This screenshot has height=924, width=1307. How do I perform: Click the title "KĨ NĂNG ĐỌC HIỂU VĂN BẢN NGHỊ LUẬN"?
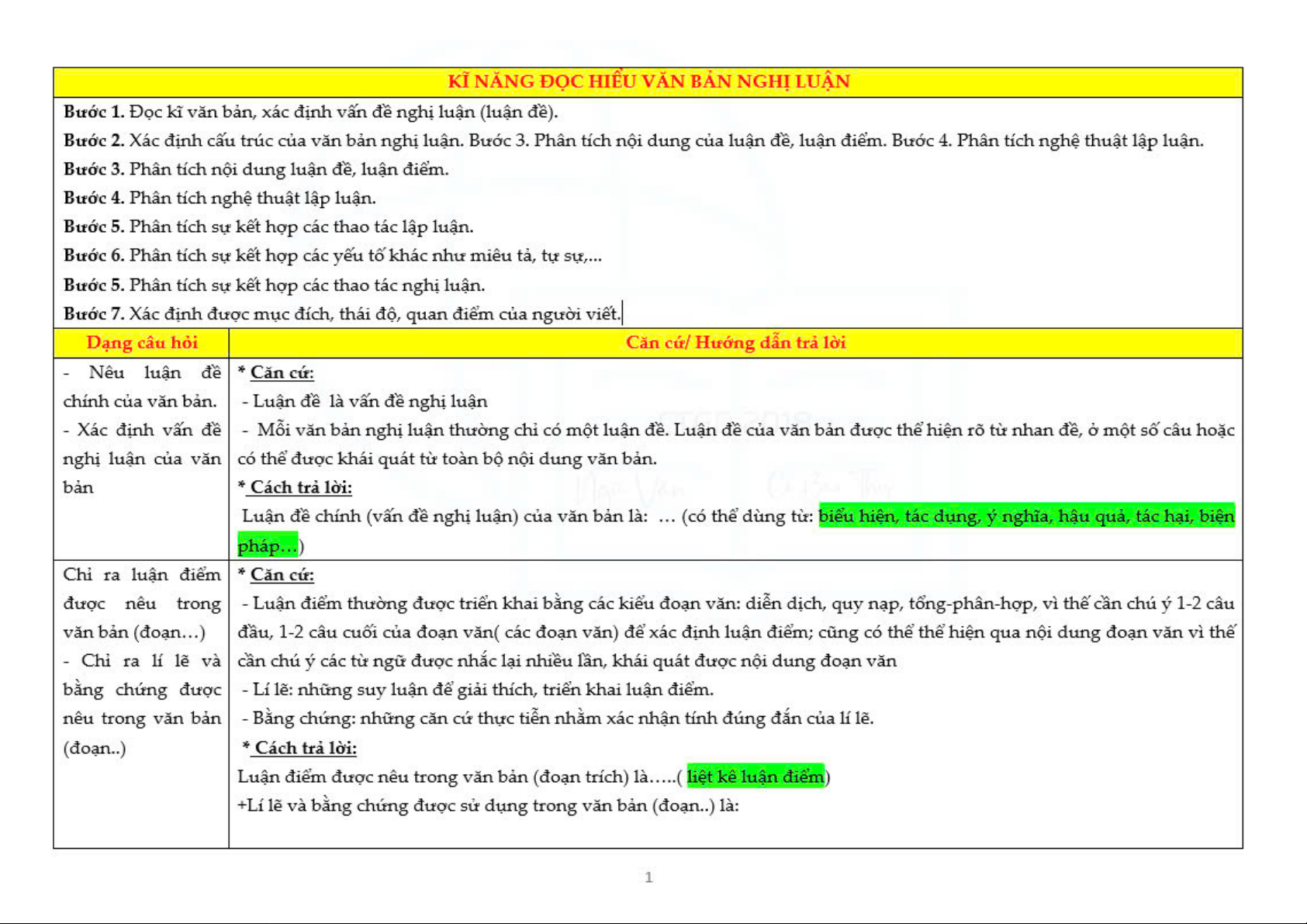coord(648,81)
